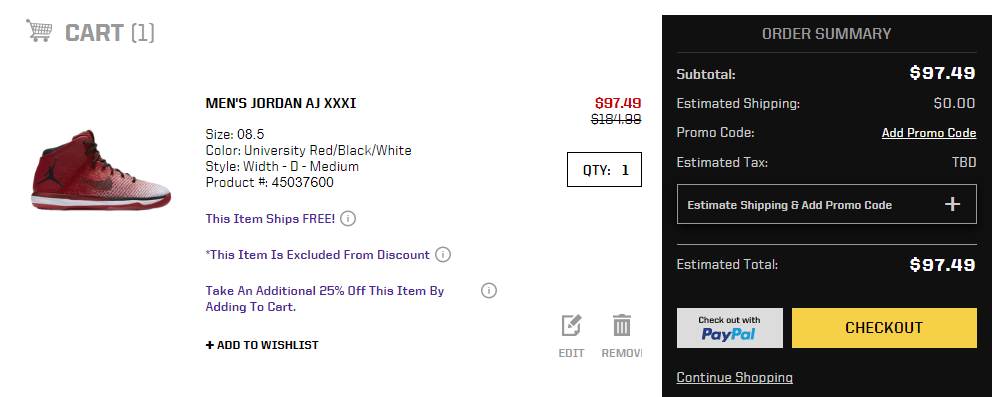Click the Edit pencil icon
The image size is (1000, 397).
point(571,326)
